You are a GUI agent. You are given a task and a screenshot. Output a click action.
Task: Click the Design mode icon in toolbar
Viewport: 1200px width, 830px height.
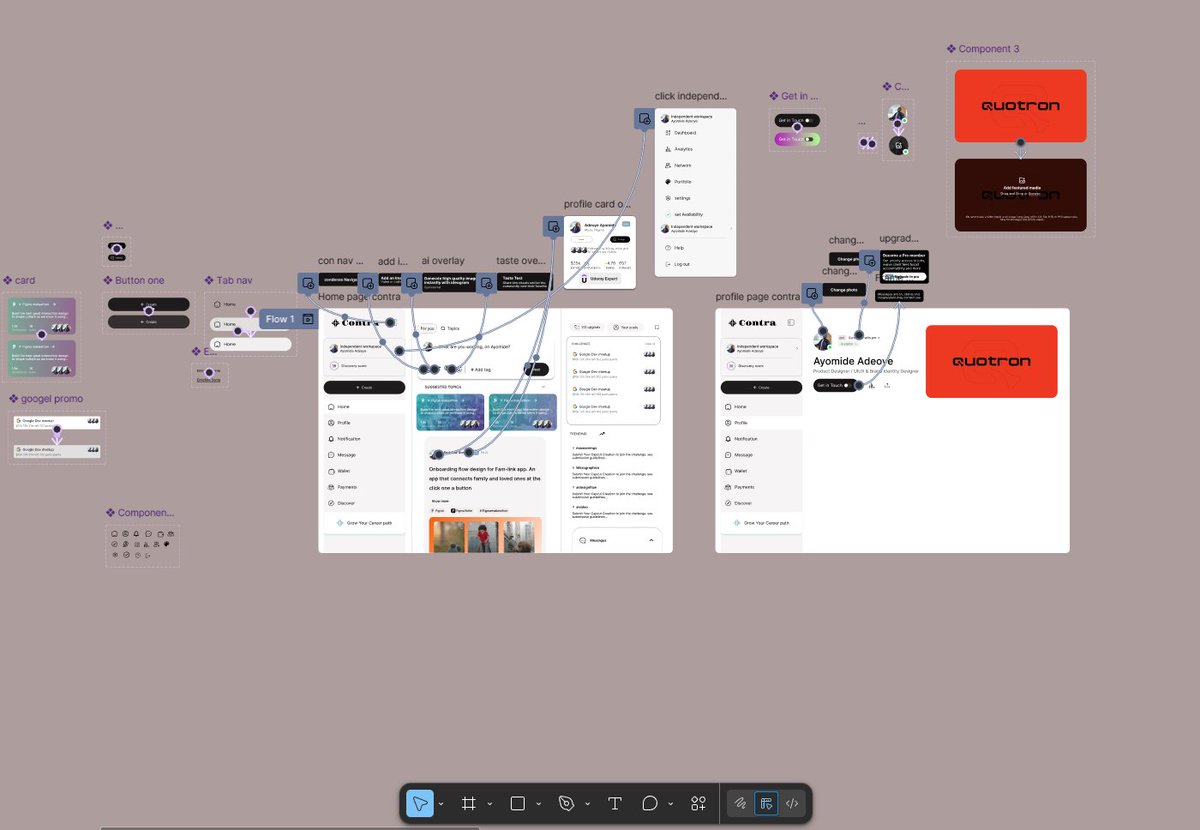coord(766,803)
